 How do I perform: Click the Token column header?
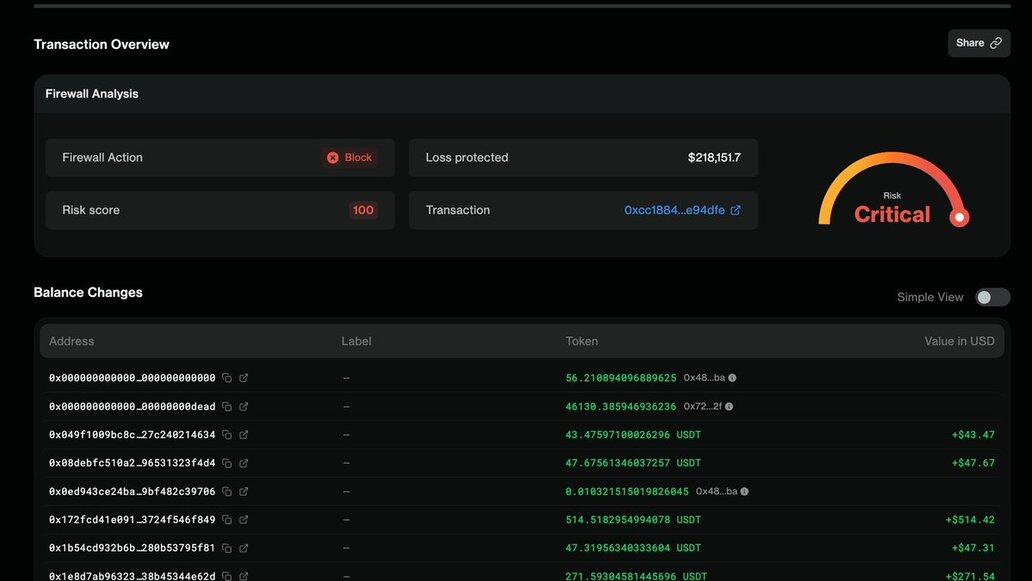581,341
